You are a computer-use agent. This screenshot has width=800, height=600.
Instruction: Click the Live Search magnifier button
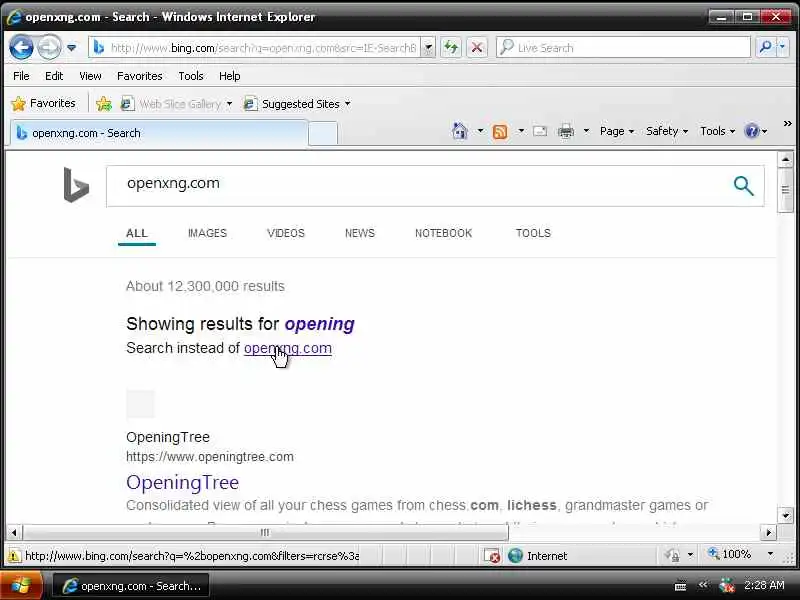click(x=765, y=47)
